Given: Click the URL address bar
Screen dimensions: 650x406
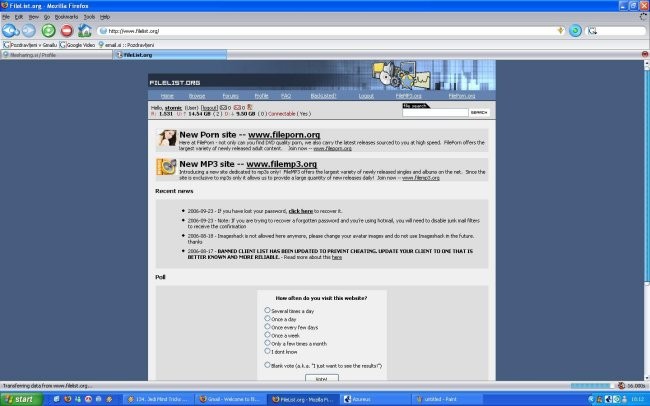Looking at the screenshot, I should coord(330,31).
